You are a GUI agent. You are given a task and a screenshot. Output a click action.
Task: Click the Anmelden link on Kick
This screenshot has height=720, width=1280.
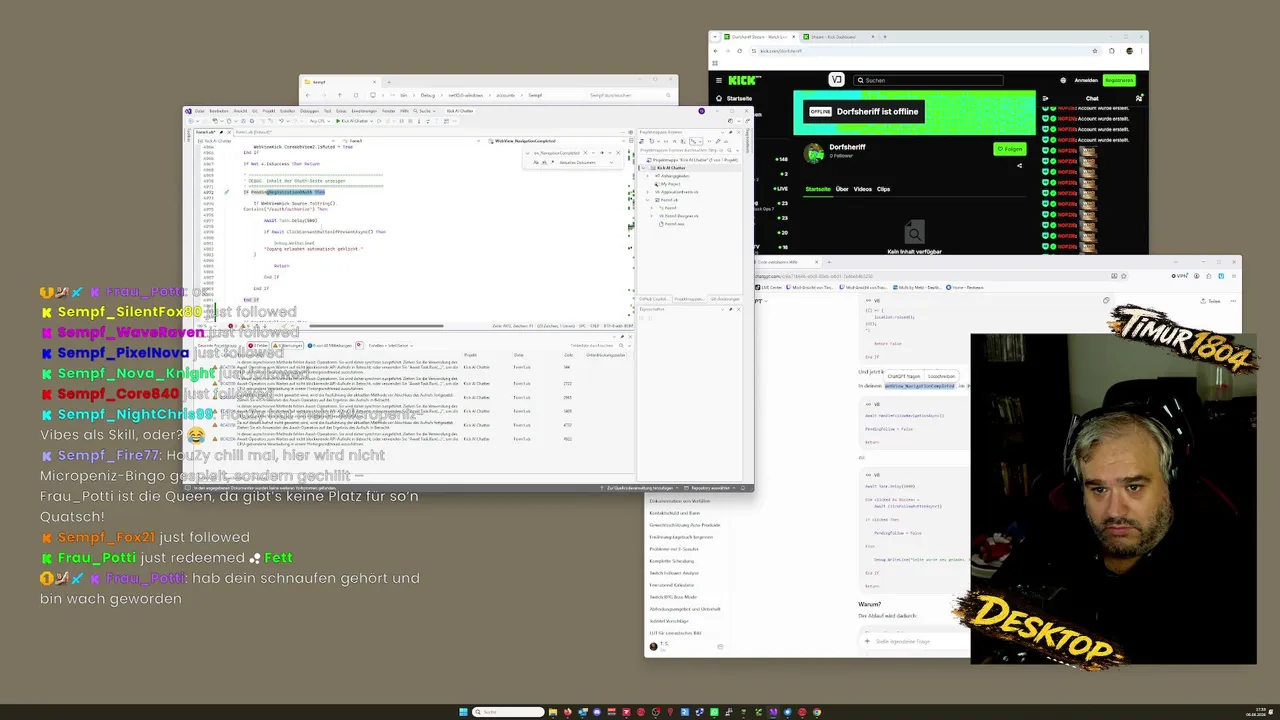point(1086,80)
